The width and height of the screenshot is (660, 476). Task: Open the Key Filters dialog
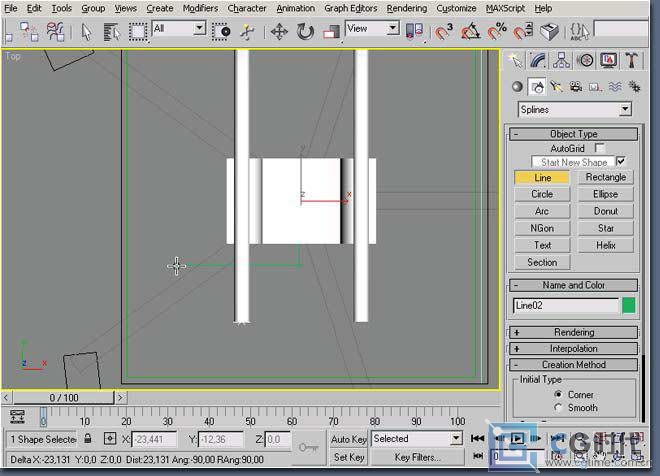(x=418, y=457)
